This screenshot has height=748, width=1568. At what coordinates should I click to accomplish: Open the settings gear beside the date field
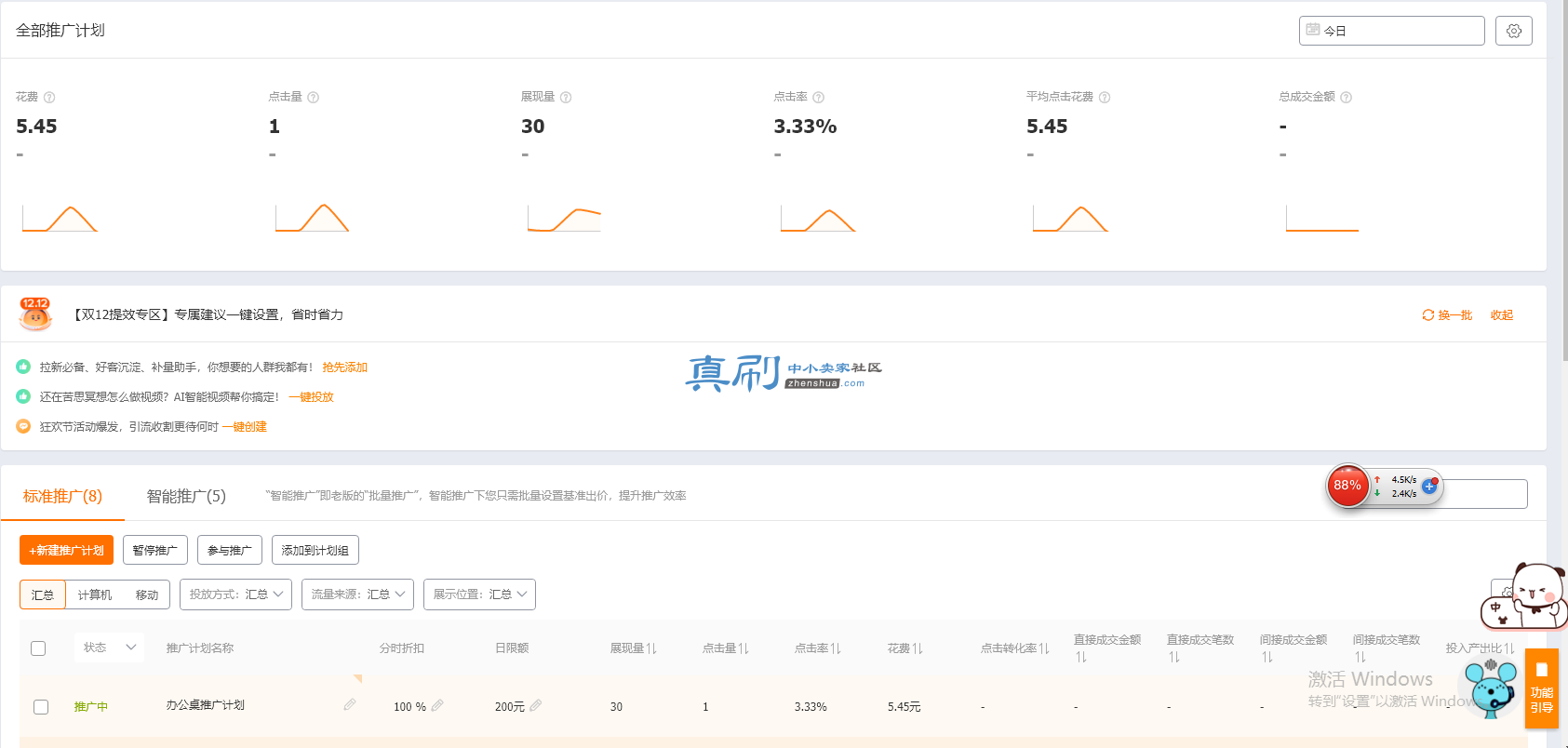[1513, 31]
